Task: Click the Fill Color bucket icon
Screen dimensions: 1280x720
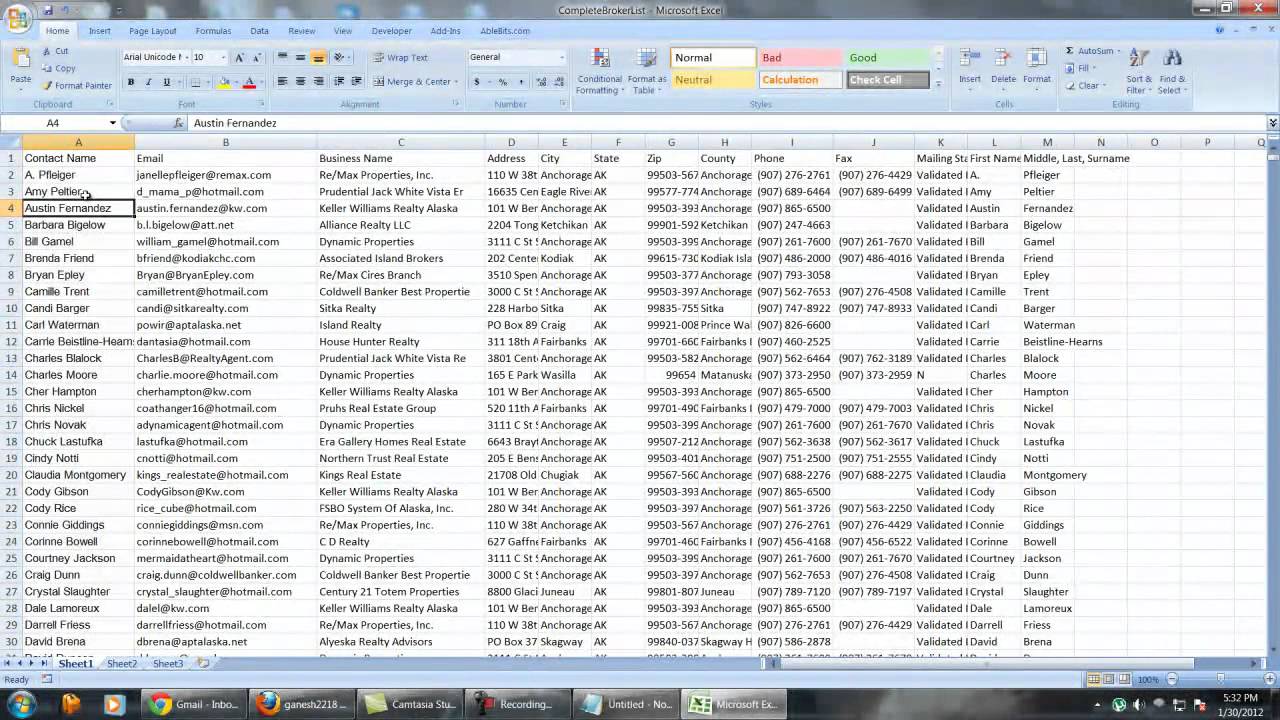Action: [224, 82]
